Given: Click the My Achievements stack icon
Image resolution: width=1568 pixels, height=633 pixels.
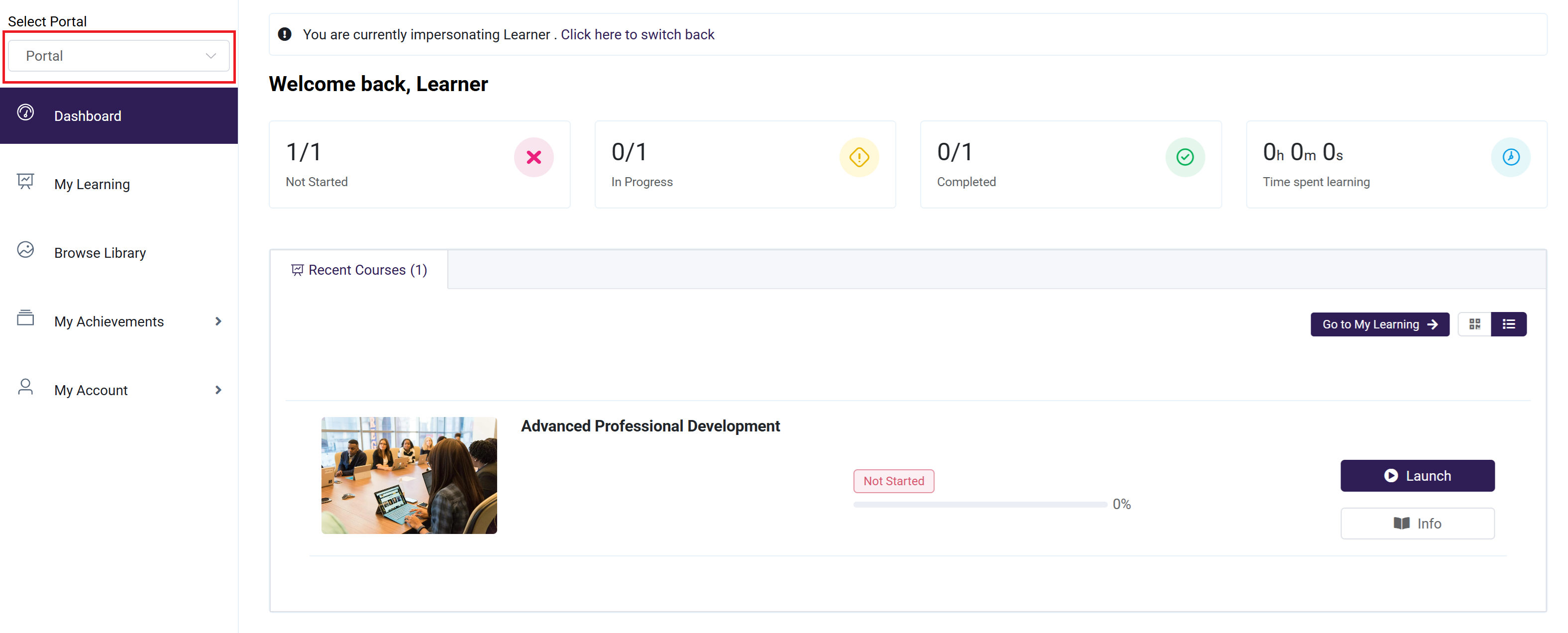Looking at the screenshot, I should (25, 317).
